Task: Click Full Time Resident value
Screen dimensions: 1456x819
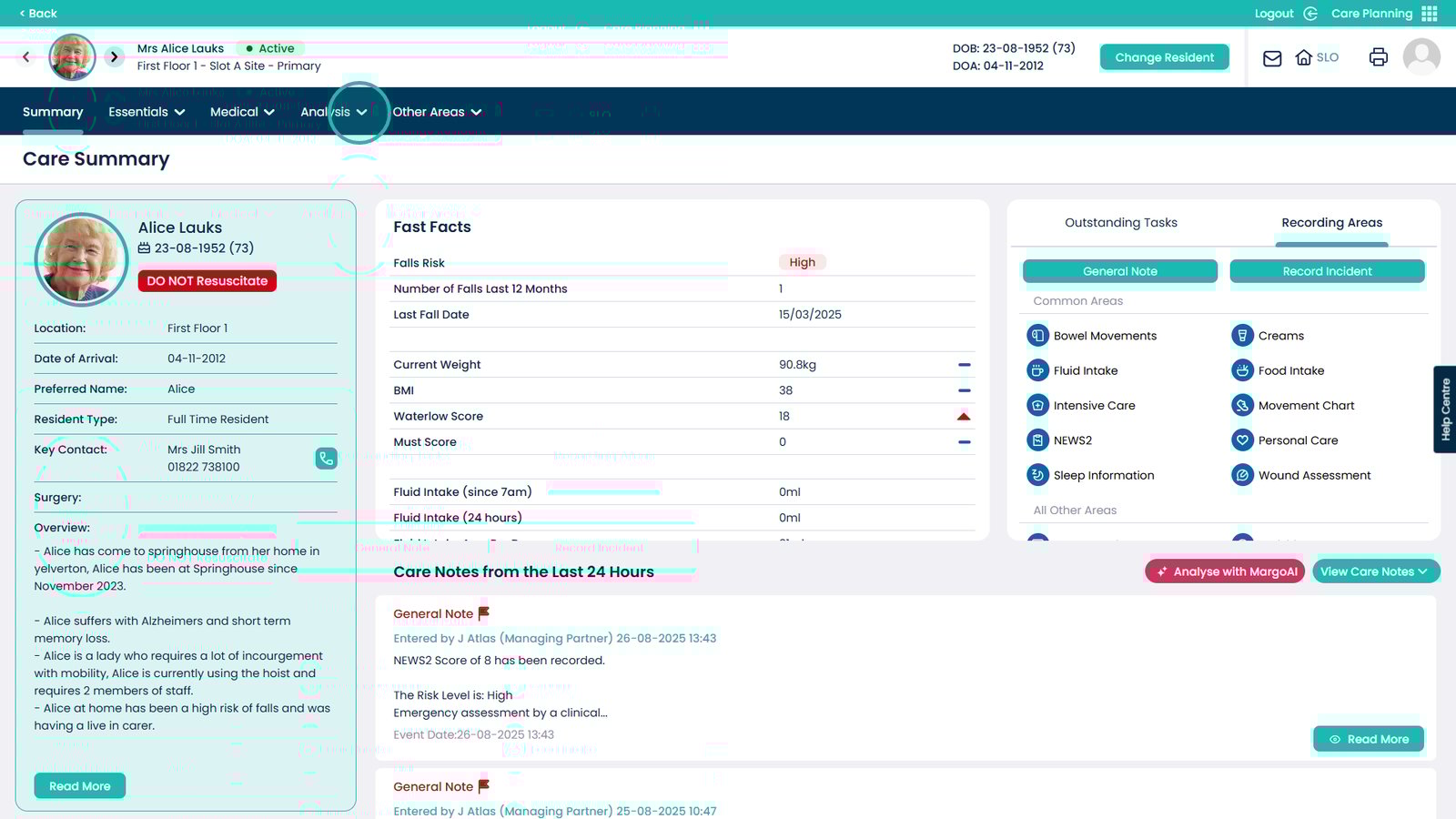Action: tap(218, 420)
